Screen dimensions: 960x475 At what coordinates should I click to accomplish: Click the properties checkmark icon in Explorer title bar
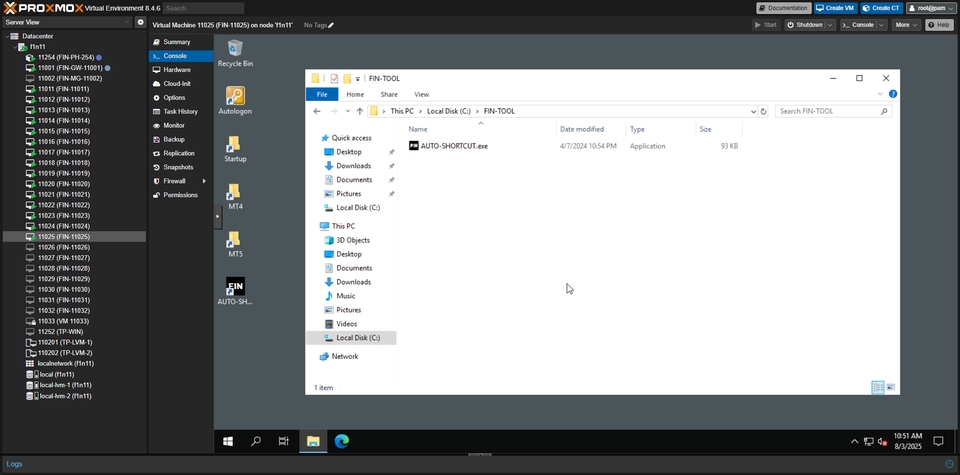[334, 78]
